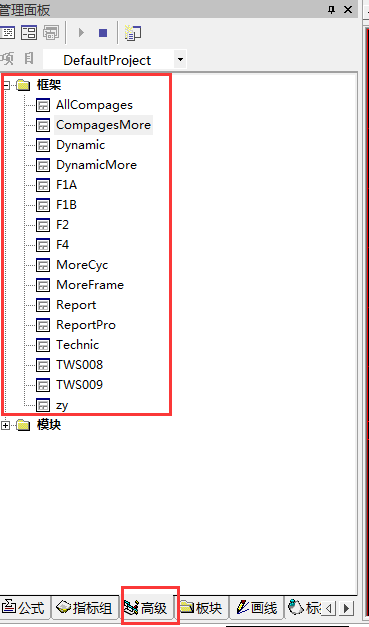Select the 模块 folder icon

tap(24, 425)
